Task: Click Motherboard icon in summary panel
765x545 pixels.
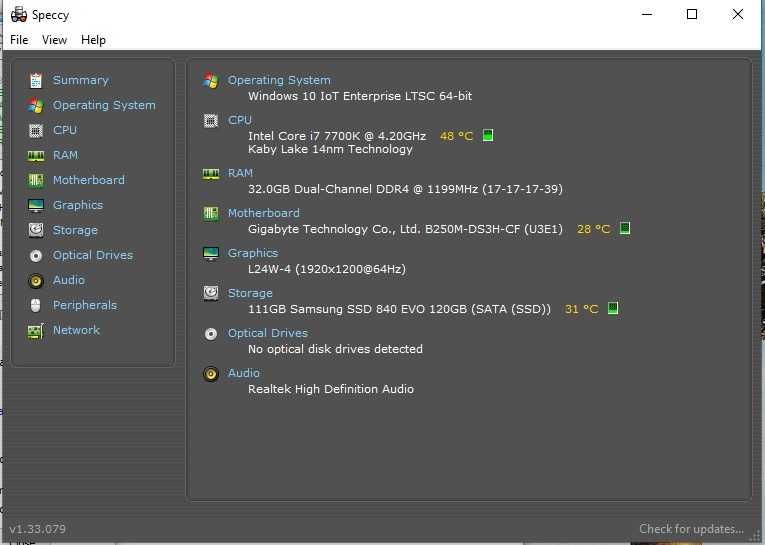Action: (211, 214)
